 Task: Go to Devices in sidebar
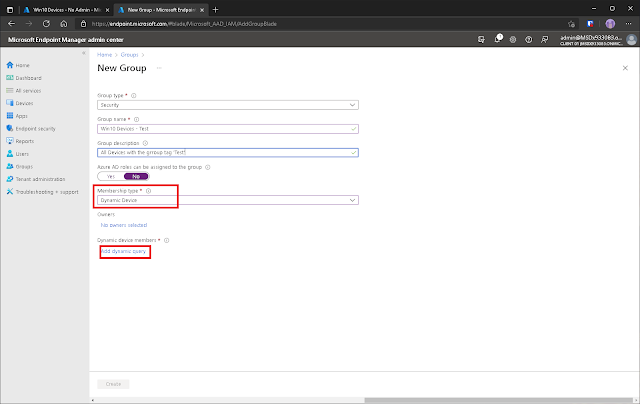20,103
